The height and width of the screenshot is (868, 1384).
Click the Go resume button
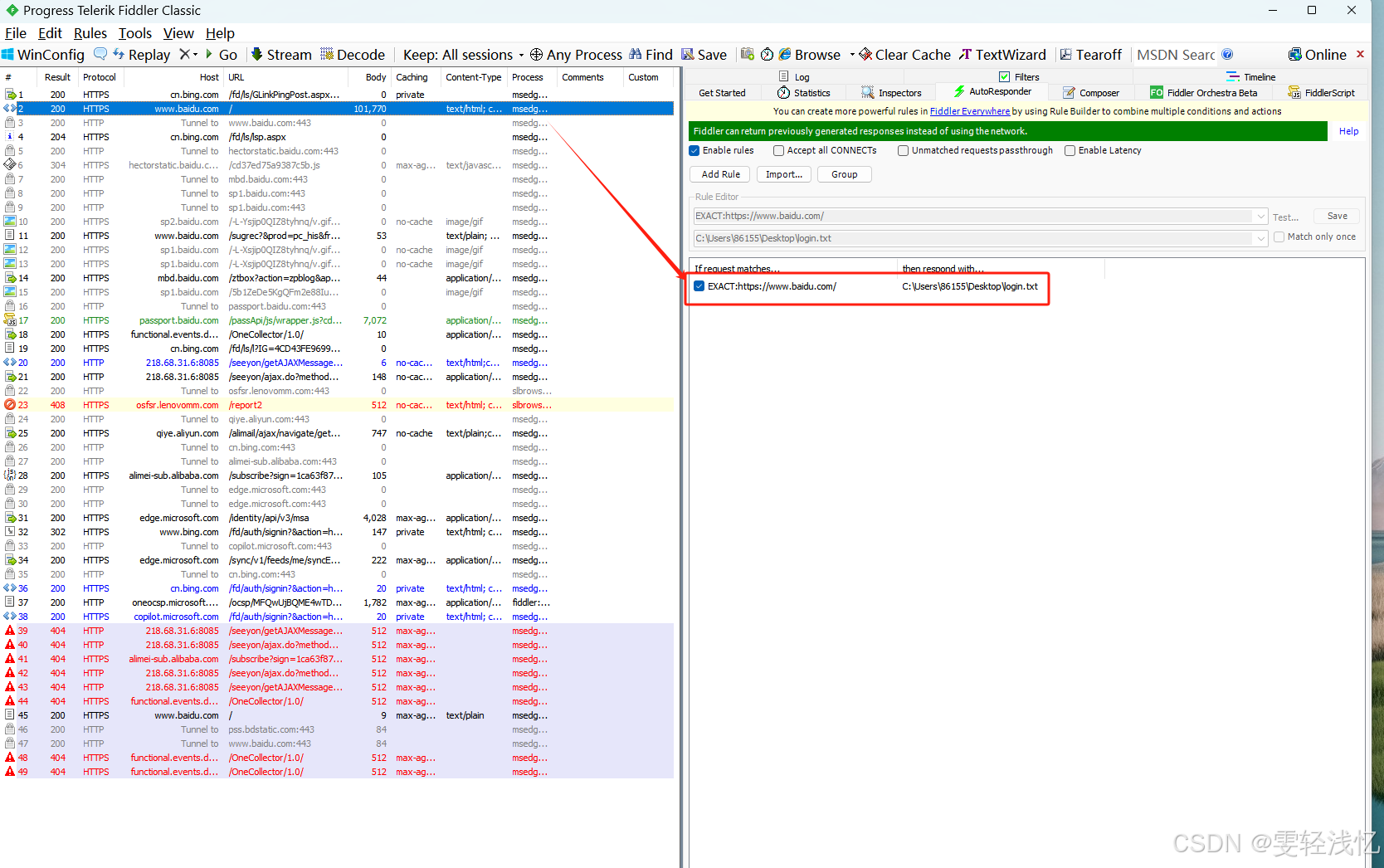(221, 55)
